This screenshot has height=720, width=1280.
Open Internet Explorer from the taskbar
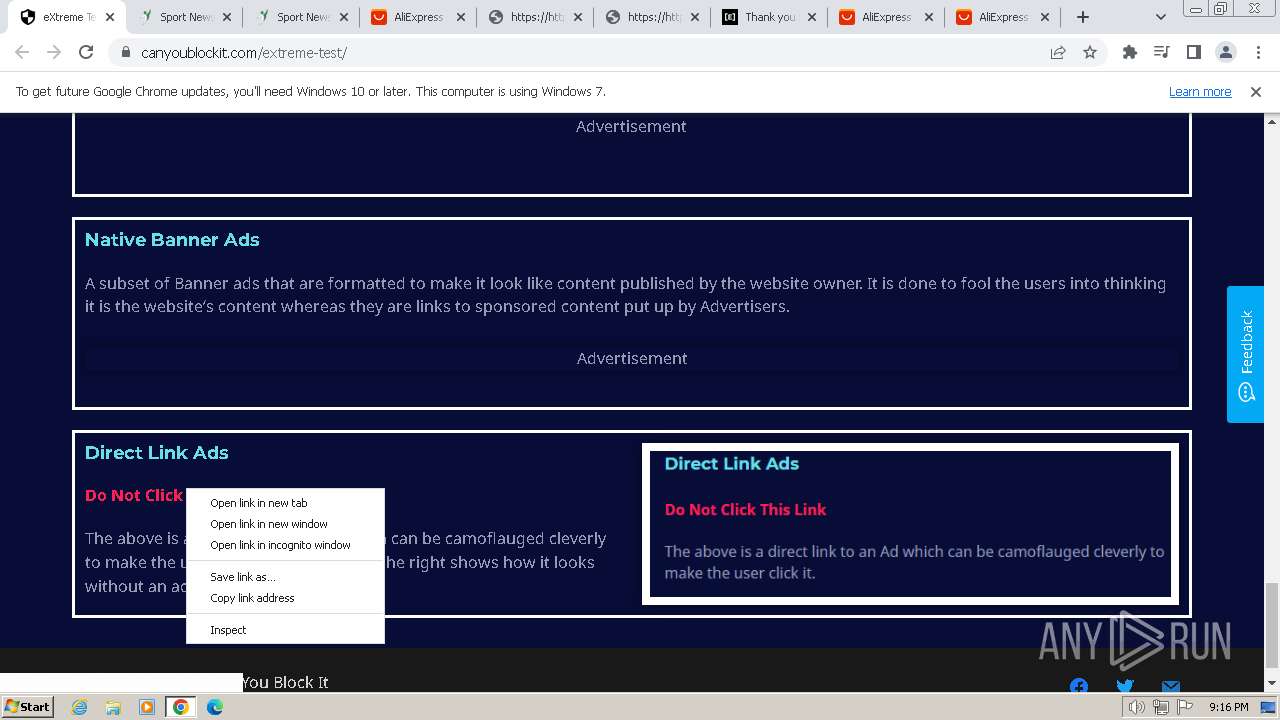click(x=79, y=707)
